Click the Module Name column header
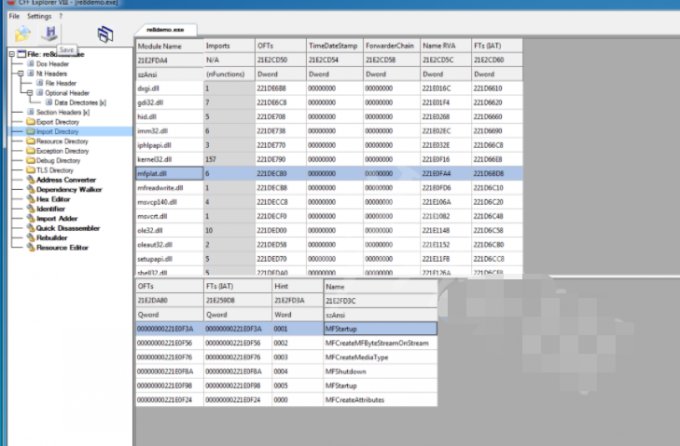Image resolution: width=680 pixels, height=446 pixels. [x=158, y=46]
